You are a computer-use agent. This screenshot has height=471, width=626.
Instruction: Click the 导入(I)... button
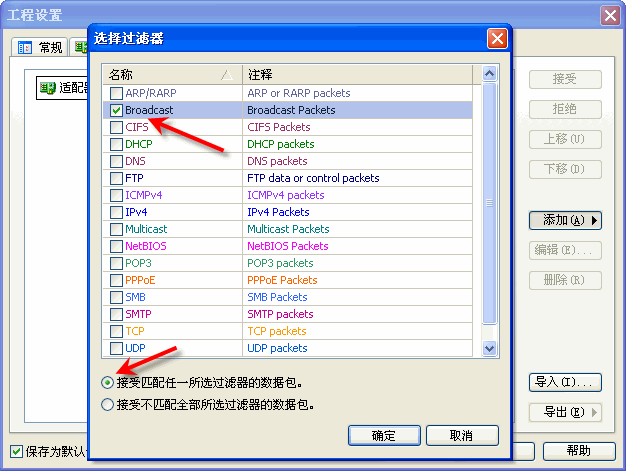pos(565,382)
